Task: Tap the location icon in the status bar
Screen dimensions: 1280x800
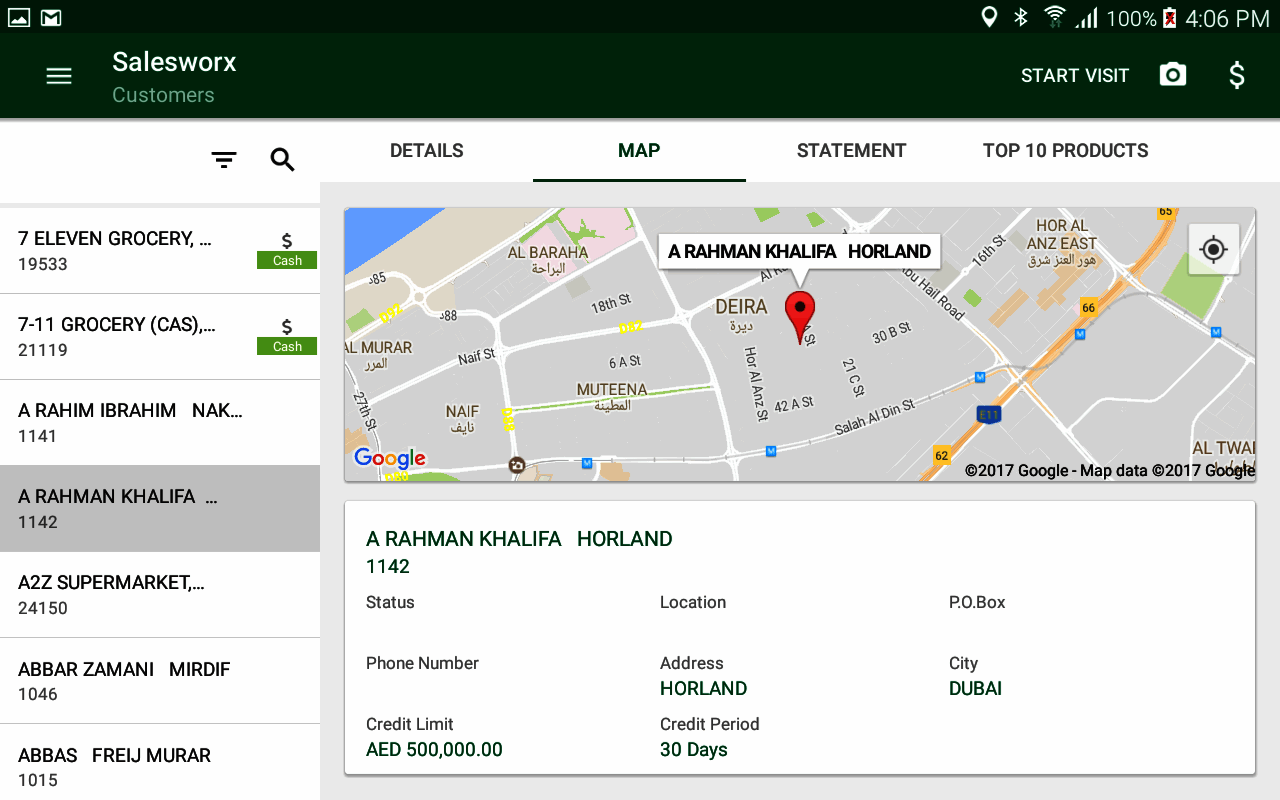Action: (989, 17)
